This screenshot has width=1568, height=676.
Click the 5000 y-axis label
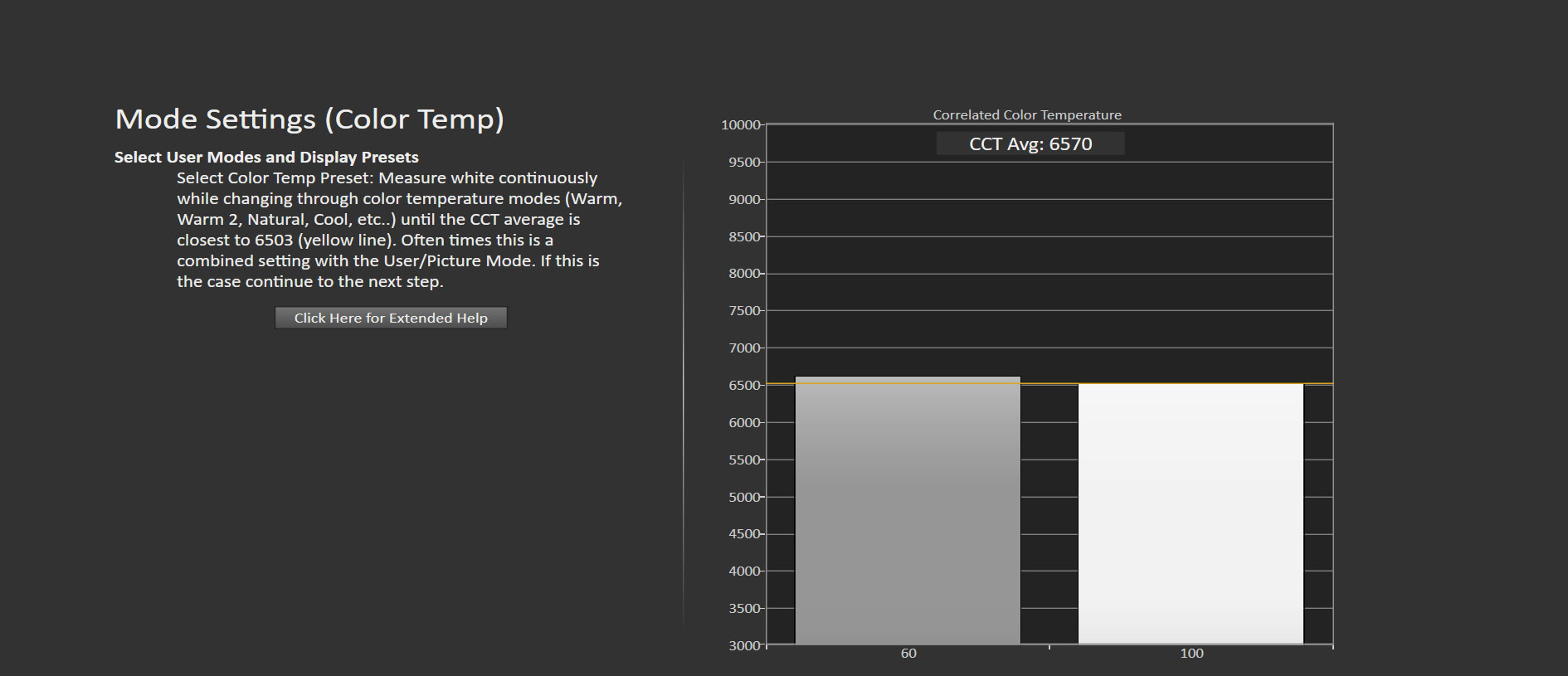745,497
